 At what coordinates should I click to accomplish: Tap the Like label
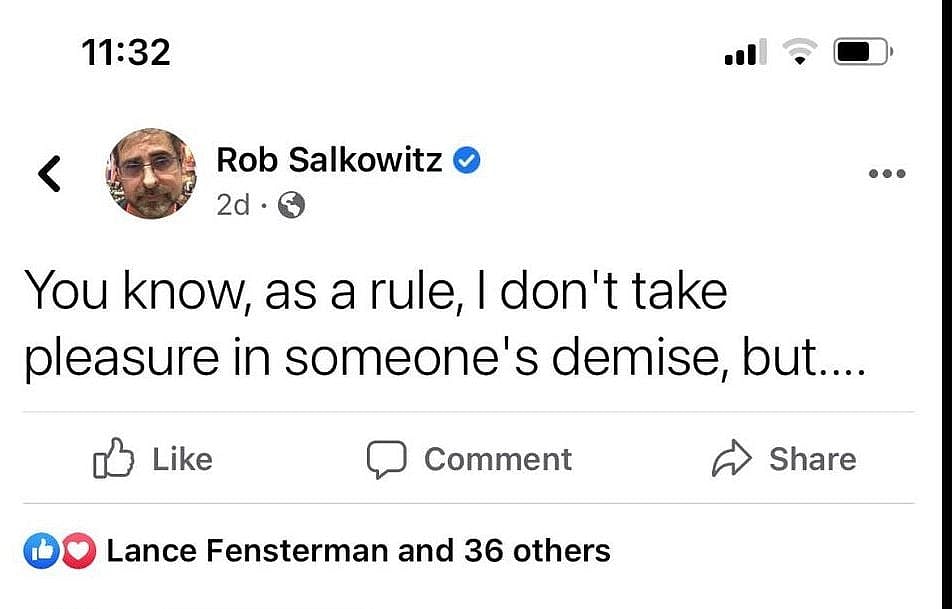click(182, 459)
